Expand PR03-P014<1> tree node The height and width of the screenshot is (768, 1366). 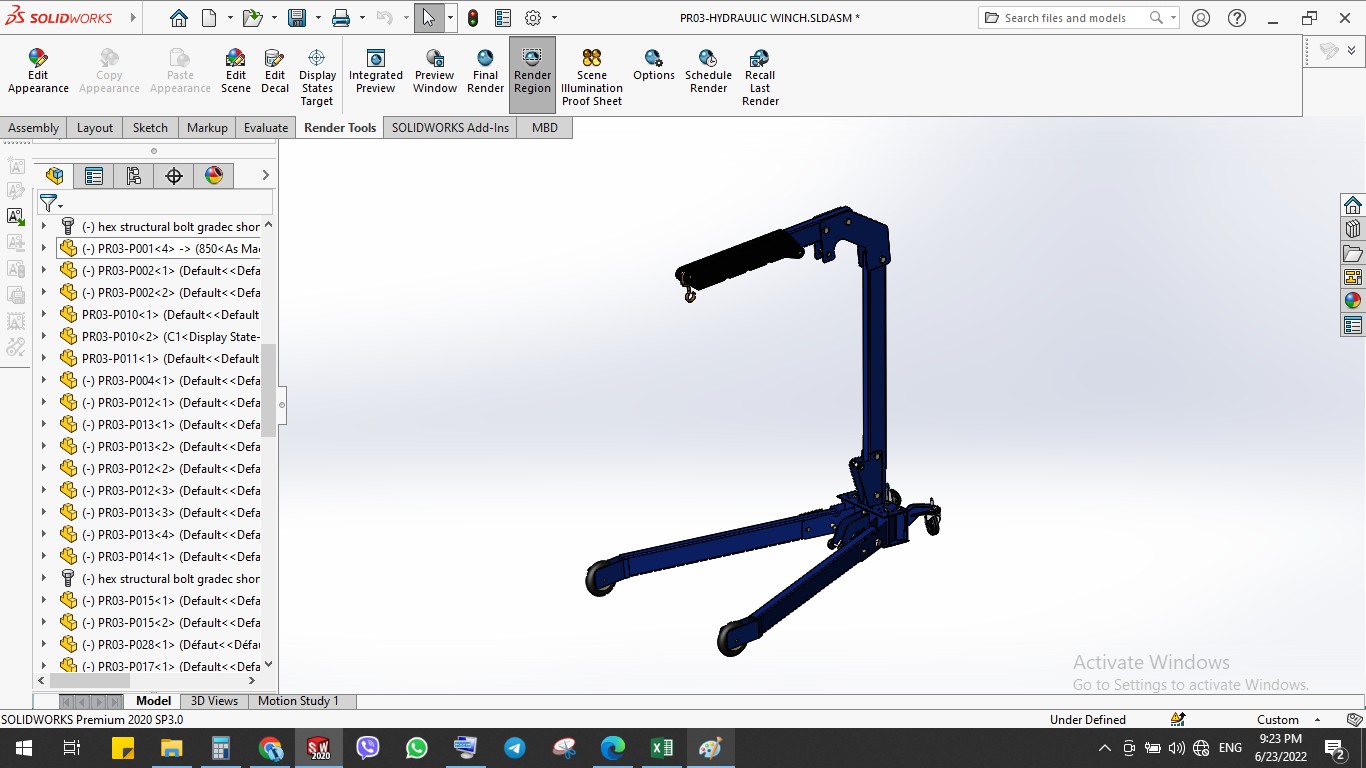(43, 557)
